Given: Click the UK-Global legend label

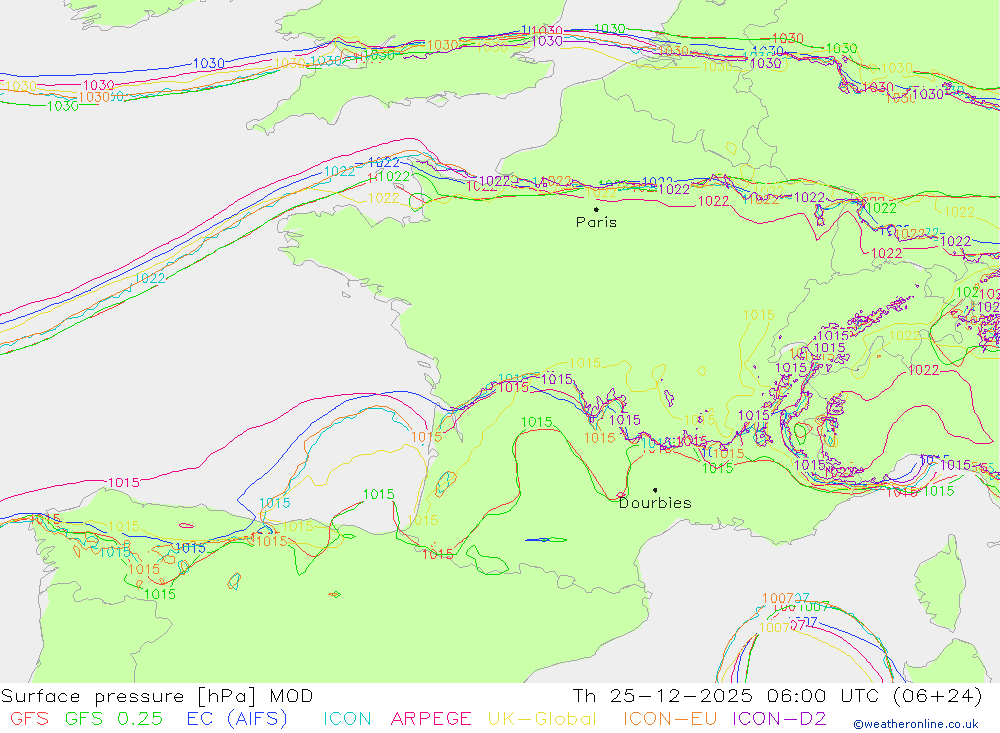Looking at the screenshot, I should tap(542, 719).
